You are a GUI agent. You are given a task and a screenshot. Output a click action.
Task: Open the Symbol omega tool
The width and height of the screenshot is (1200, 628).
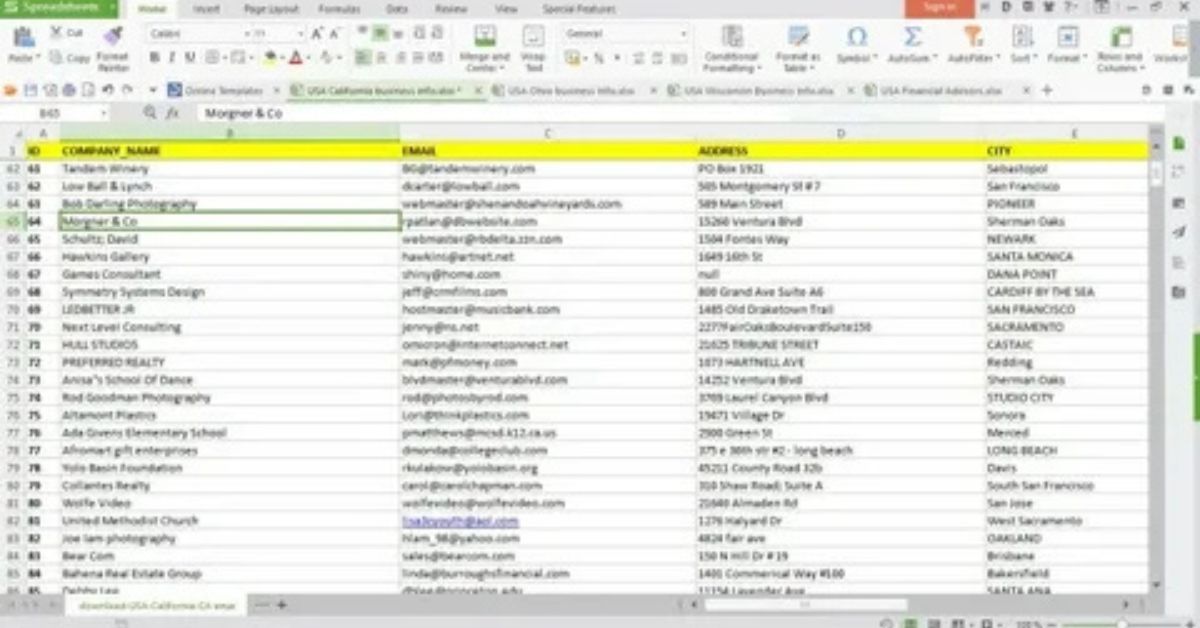(x=857, y=38)
